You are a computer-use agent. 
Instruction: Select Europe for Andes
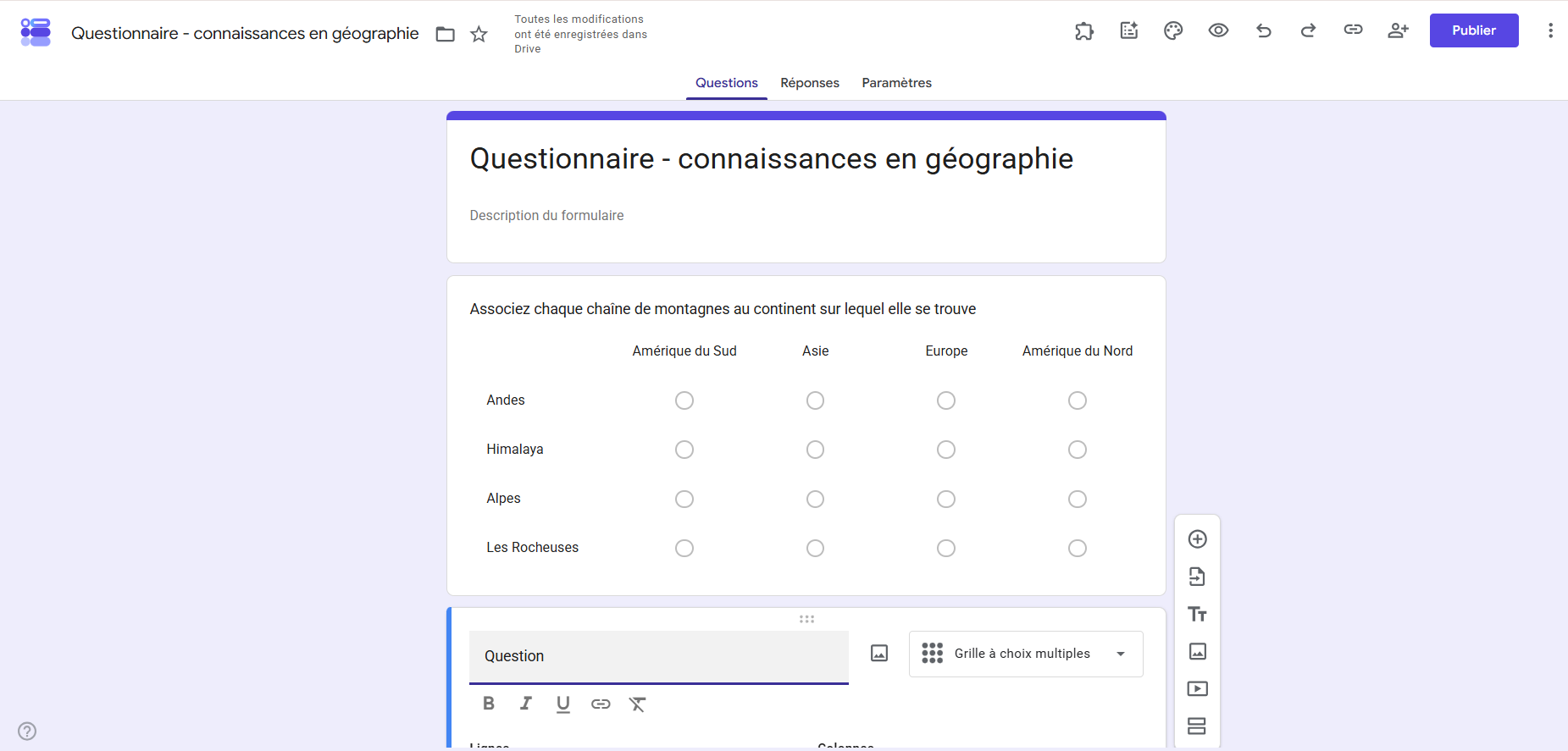coord(946,400)
